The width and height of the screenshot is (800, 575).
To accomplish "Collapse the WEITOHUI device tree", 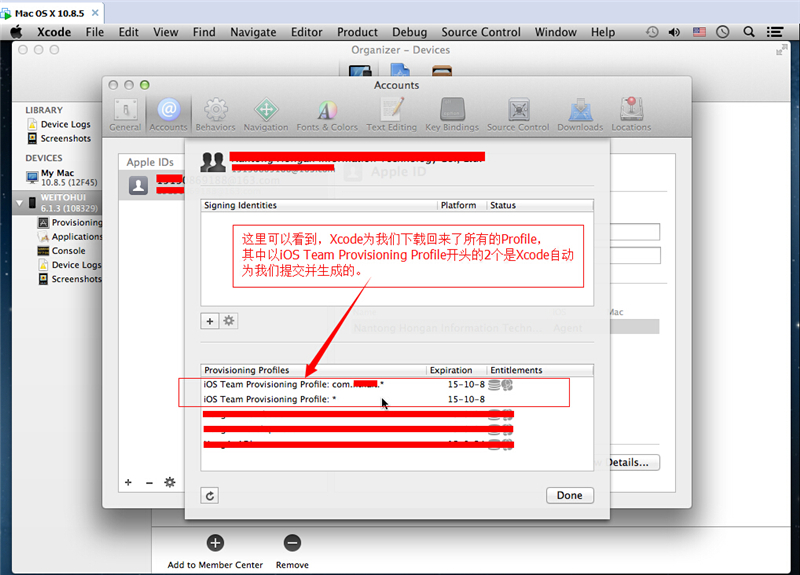I will pos(19,203).
